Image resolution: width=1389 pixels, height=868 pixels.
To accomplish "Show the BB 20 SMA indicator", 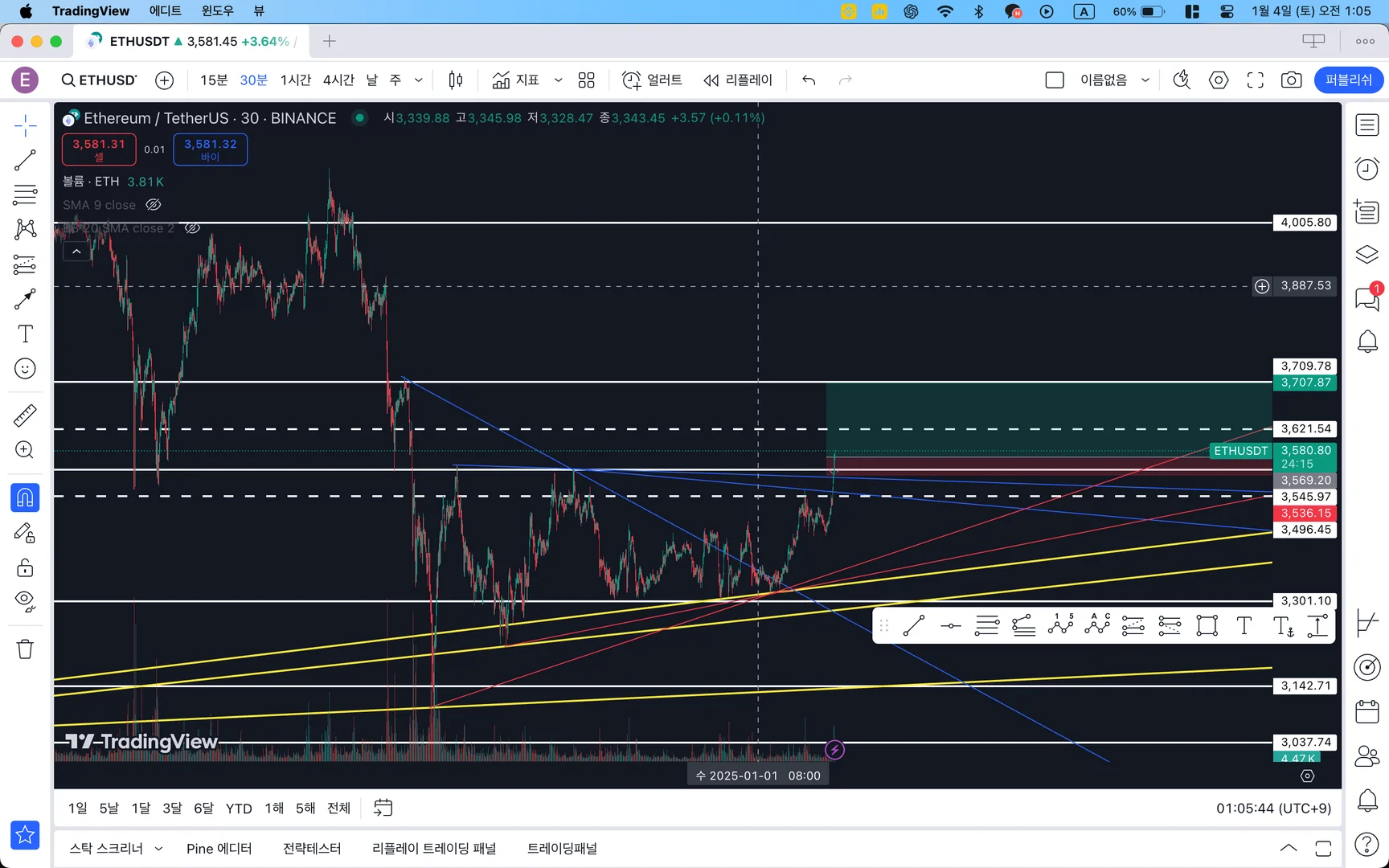I will point(192,228).
